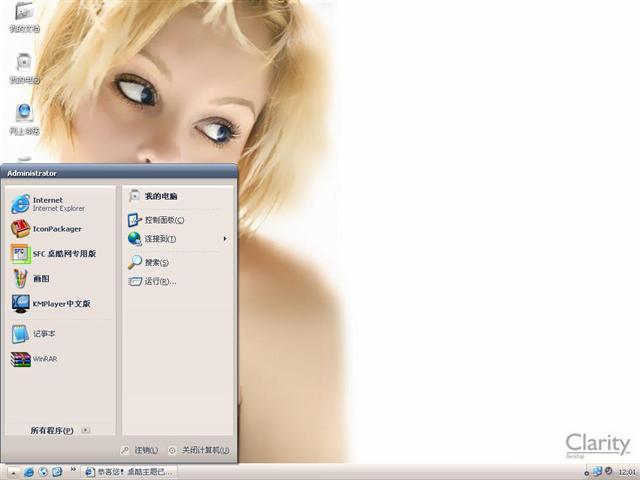Expand the 连接到(T) submenu
Image resolution: width=640 pixels, height=480 pixels.
pyautogui.click(x=177, y=239)
